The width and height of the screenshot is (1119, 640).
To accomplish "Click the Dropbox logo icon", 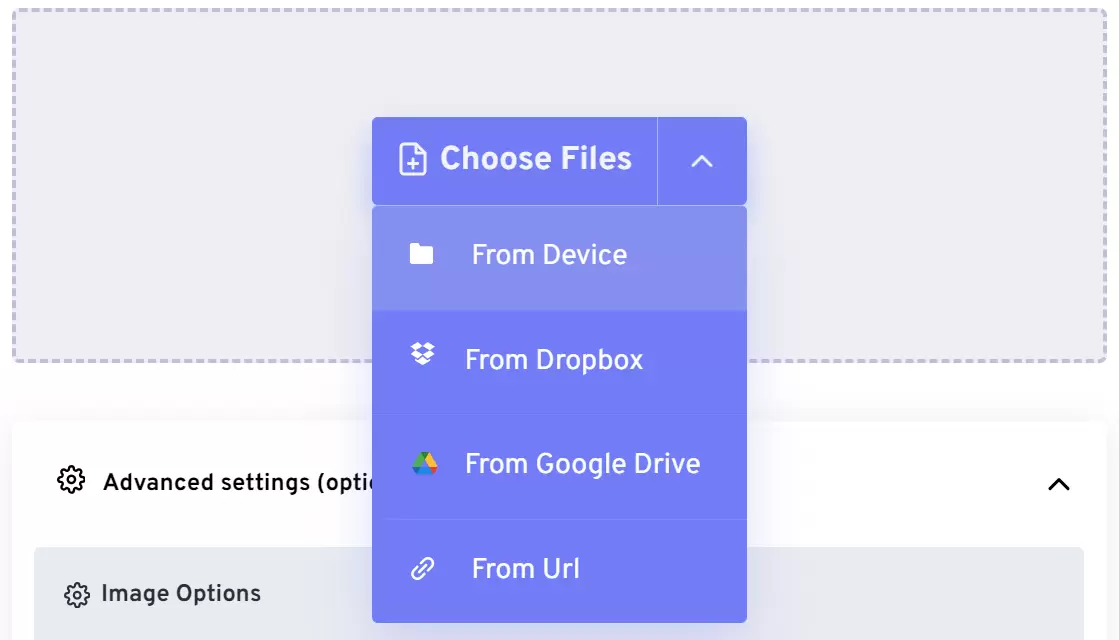I will [422, 353].
